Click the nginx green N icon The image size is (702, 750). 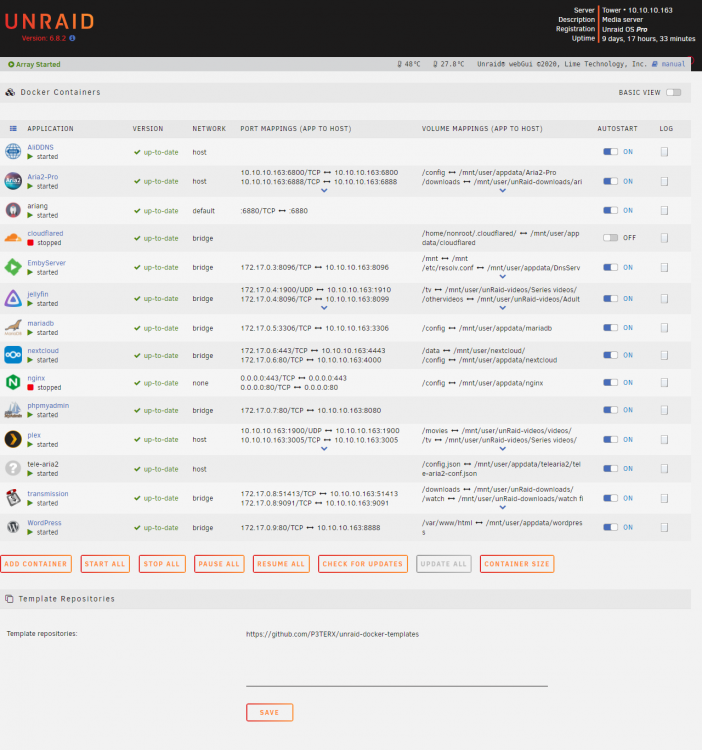[13, 382]
